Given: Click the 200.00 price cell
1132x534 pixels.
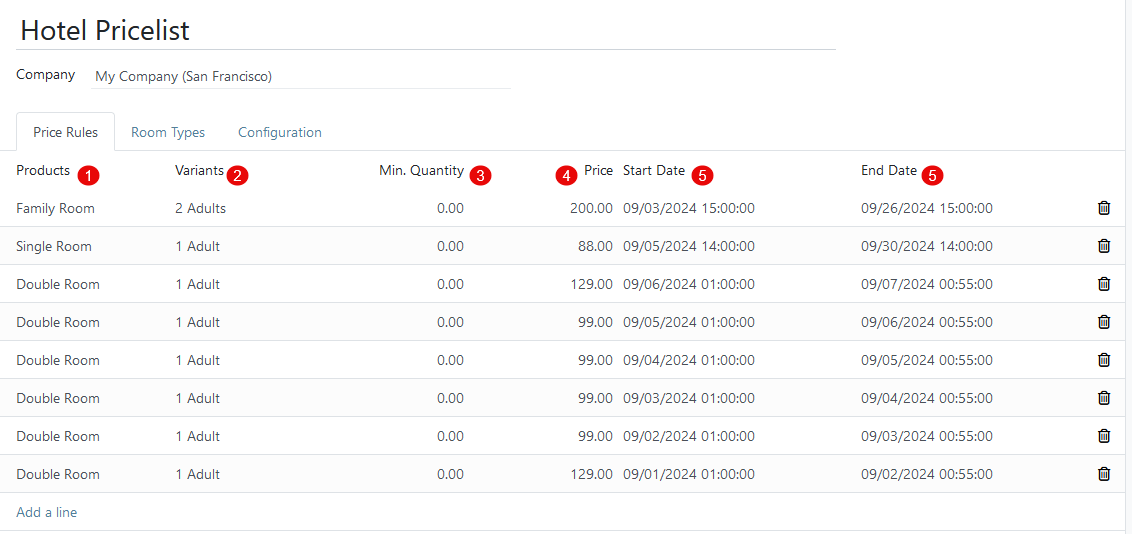Looking at the screenshot, I should point(591,208).
